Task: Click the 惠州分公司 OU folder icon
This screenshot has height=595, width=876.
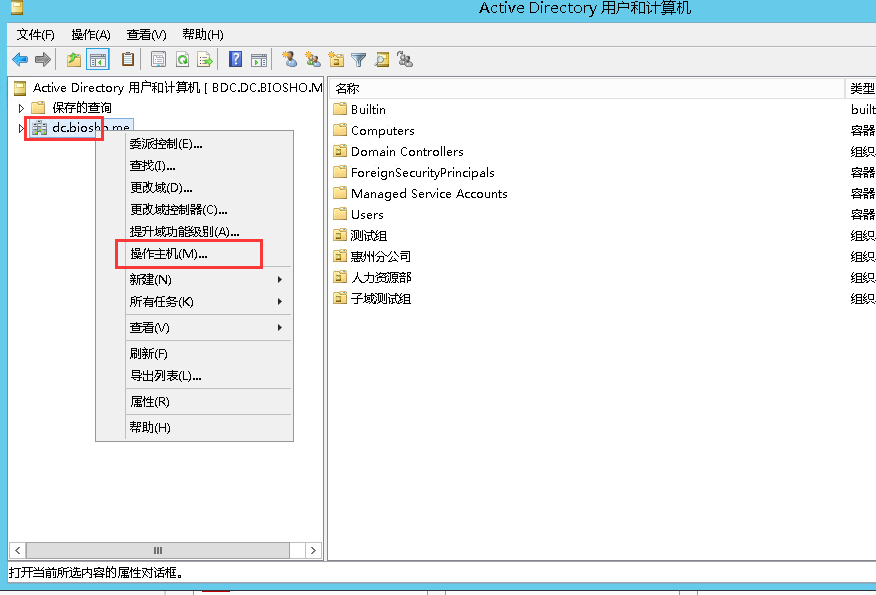Action: (340, 256)
